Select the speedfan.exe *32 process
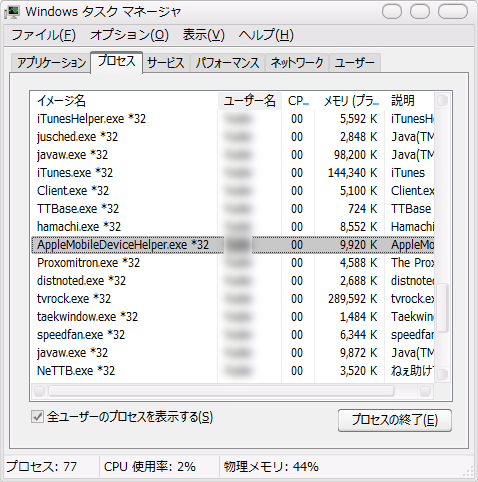 tap(232, 335)
